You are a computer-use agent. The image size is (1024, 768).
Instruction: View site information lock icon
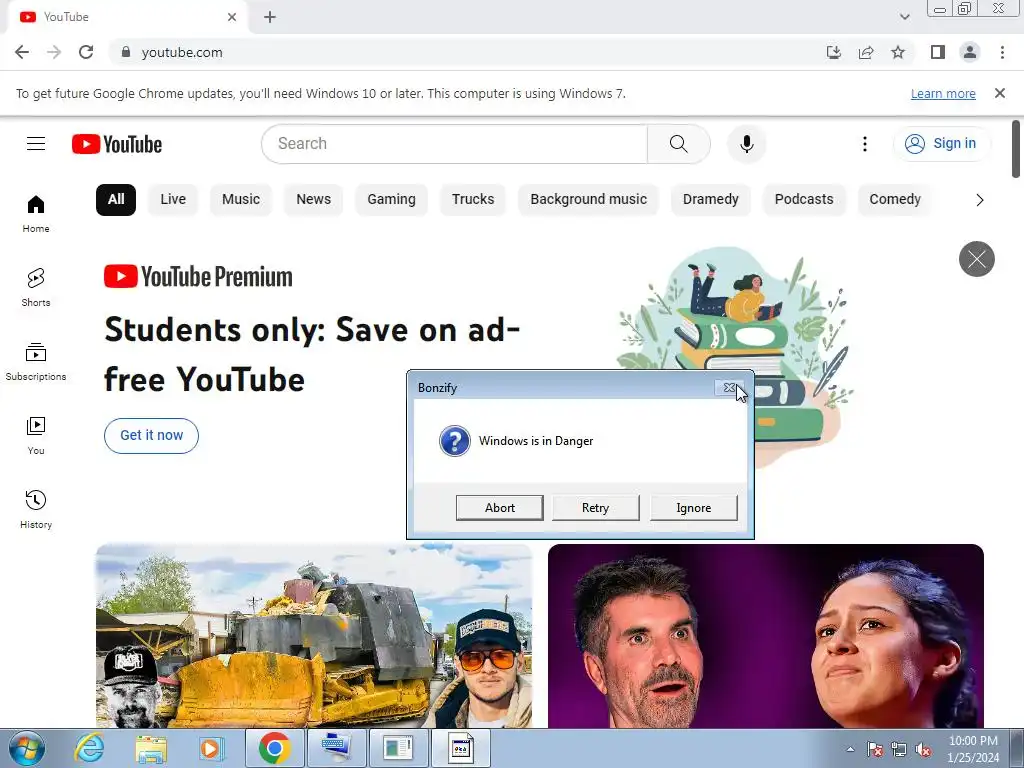point(126,52)
